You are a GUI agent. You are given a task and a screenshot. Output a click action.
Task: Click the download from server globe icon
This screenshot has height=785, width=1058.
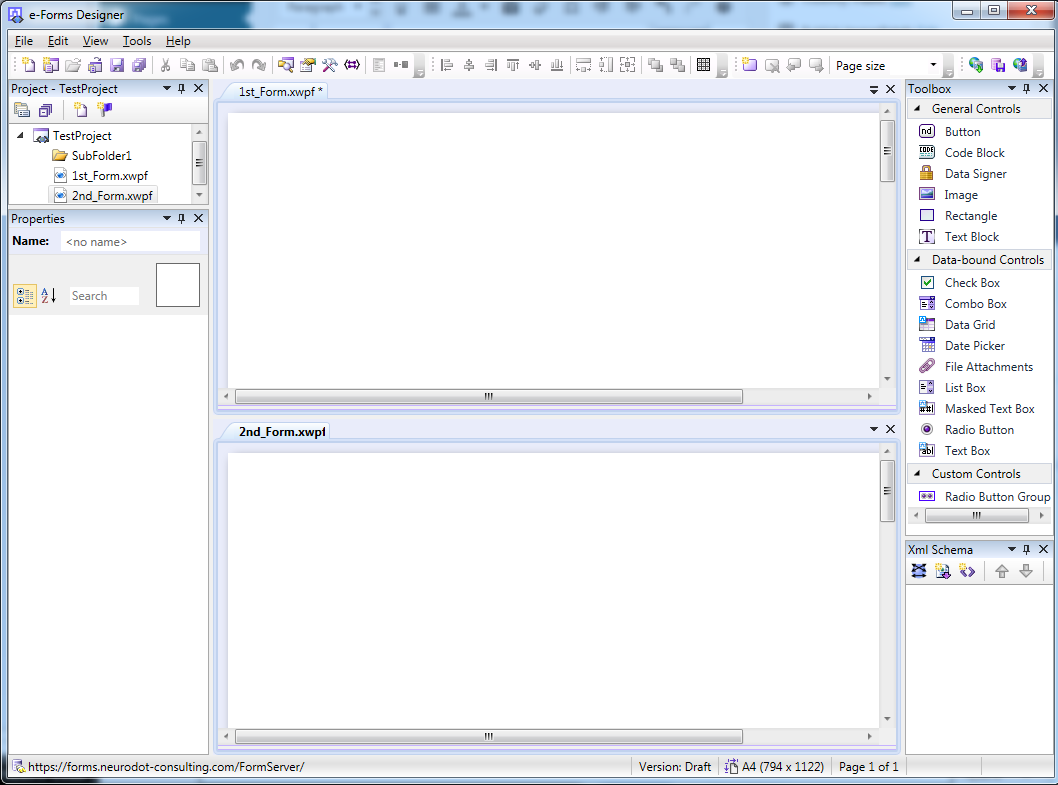(x=976, y=65)
